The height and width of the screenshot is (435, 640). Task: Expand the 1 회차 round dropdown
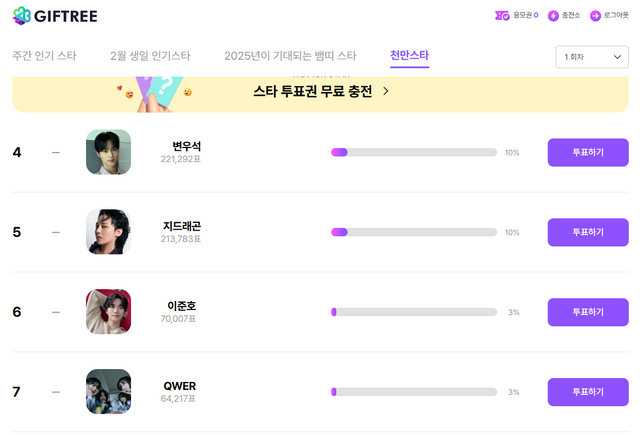click(x=591, y=57)
